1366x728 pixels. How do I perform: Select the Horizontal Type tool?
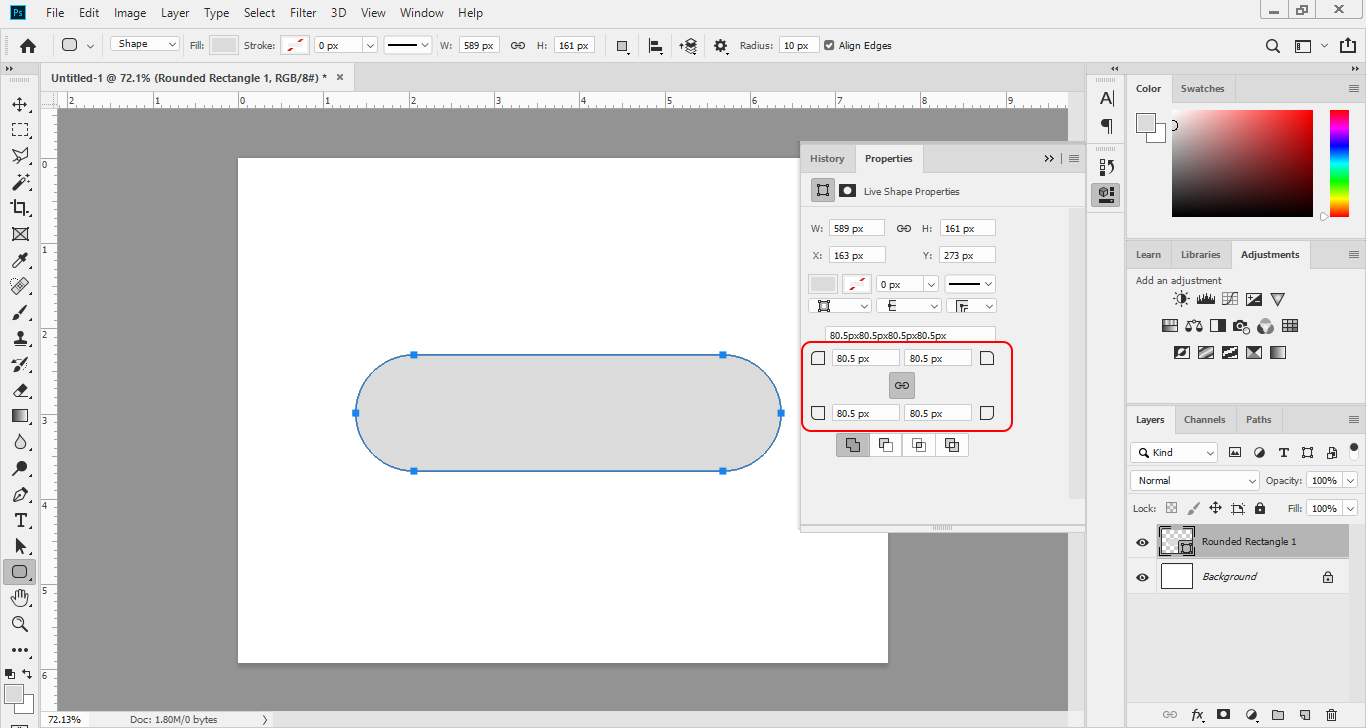click(19, 520)
